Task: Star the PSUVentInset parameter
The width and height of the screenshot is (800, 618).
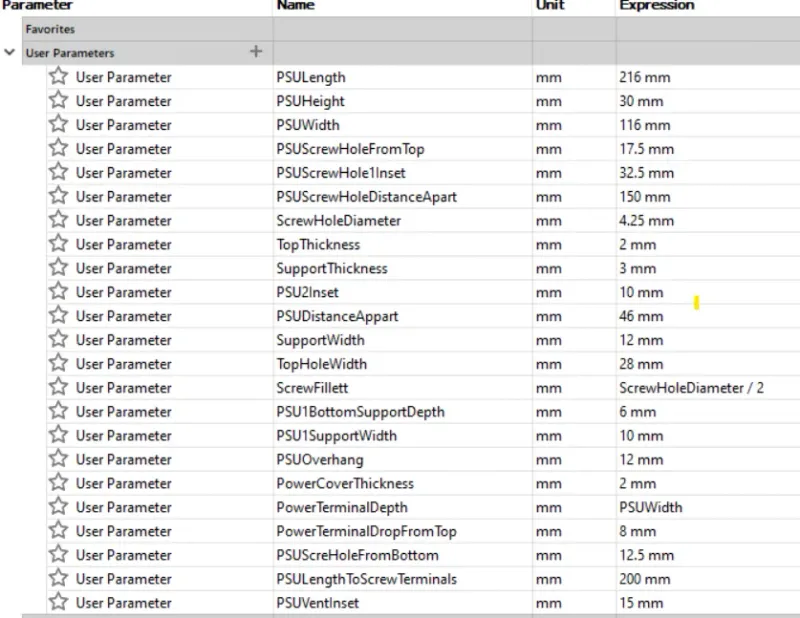Action: point(59,602)
